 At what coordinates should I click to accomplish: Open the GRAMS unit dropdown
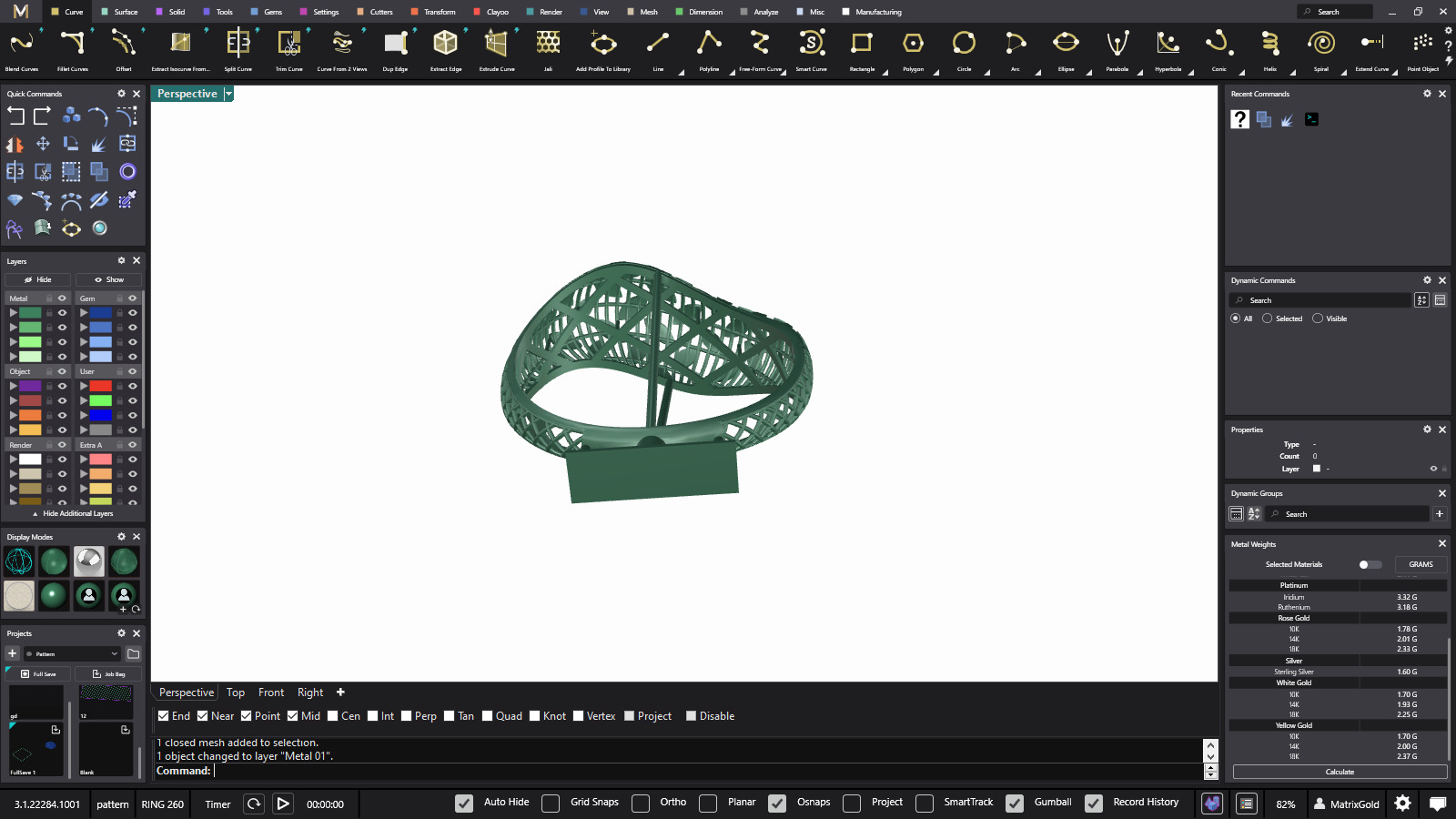[x=1421, y=564]
